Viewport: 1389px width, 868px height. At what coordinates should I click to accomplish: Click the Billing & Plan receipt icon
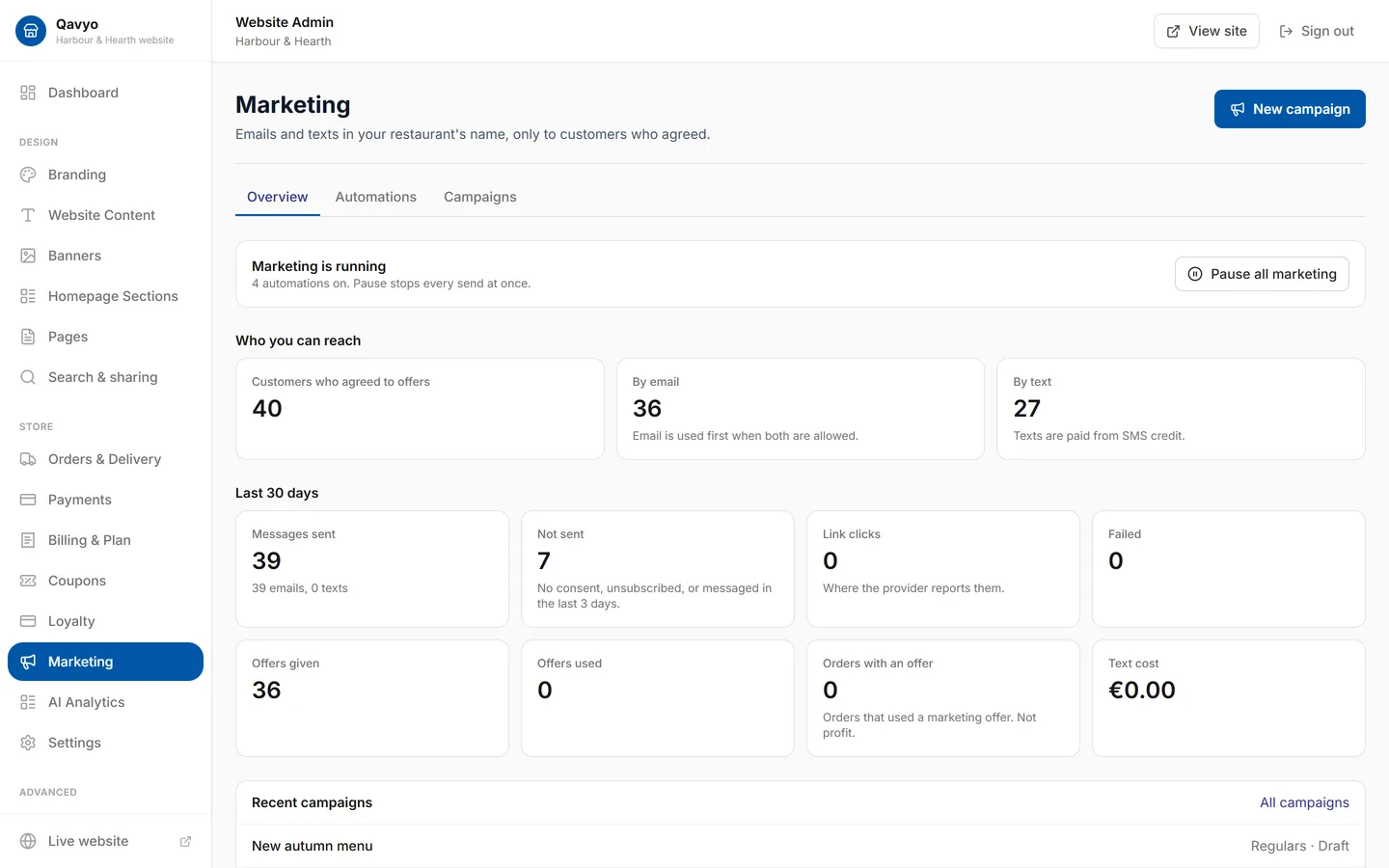coord(28,540)
